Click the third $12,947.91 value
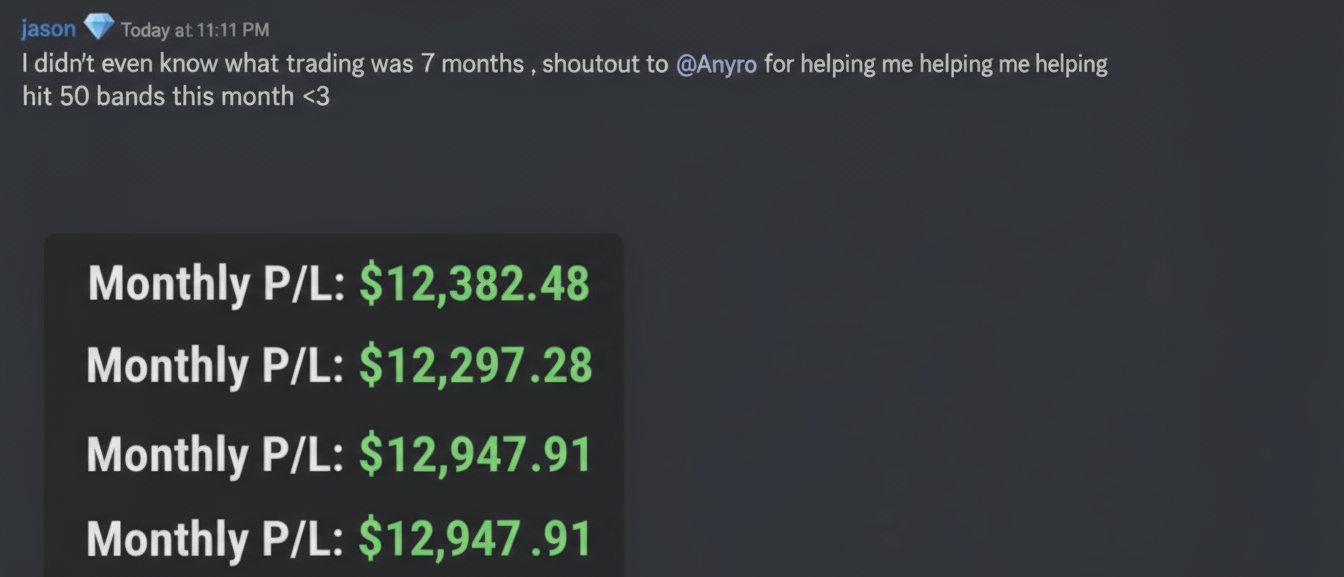 click(x=475, y=452)
